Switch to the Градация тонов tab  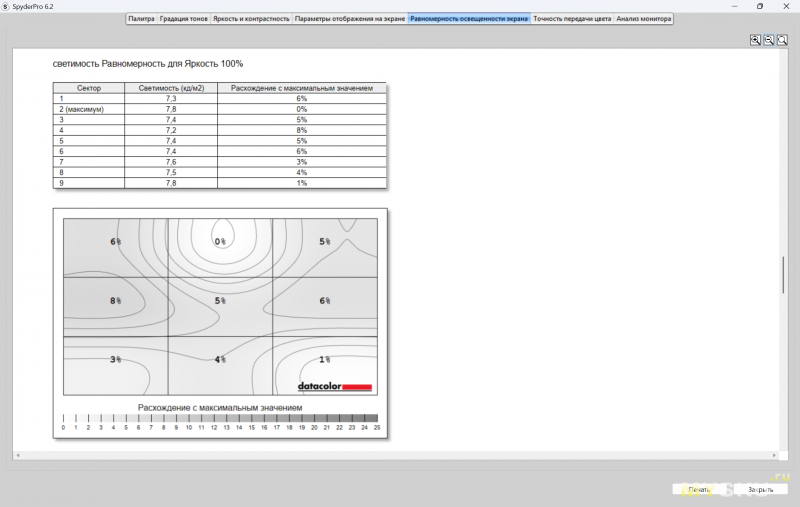pyautogui.click(x=183, y=18)
